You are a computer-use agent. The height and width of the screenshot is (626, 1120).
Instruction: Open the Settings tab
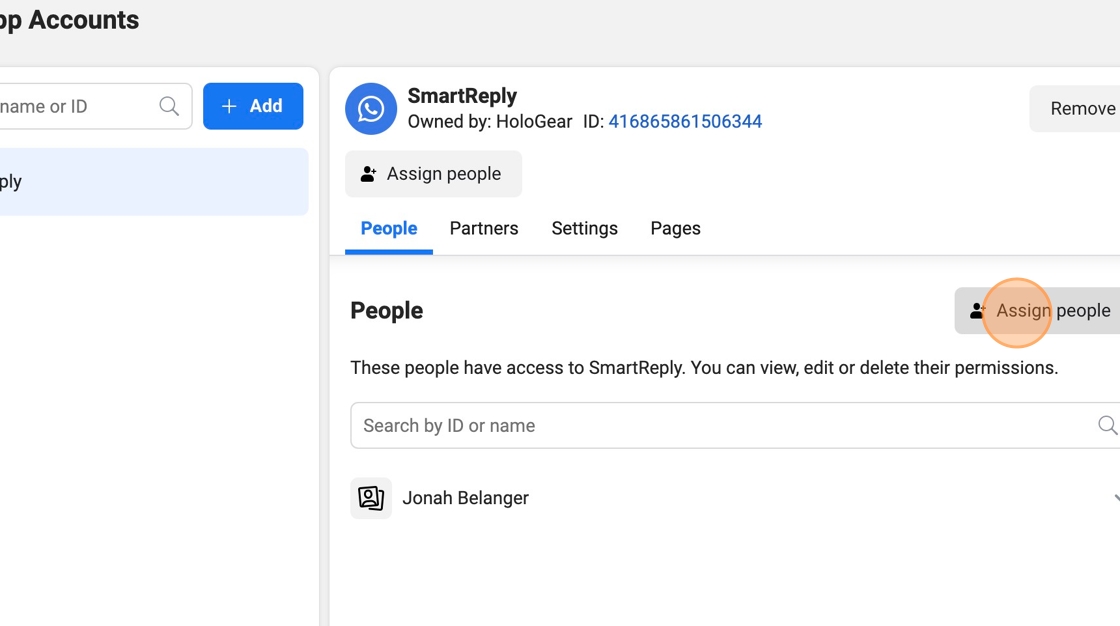(x=584, y=229)
